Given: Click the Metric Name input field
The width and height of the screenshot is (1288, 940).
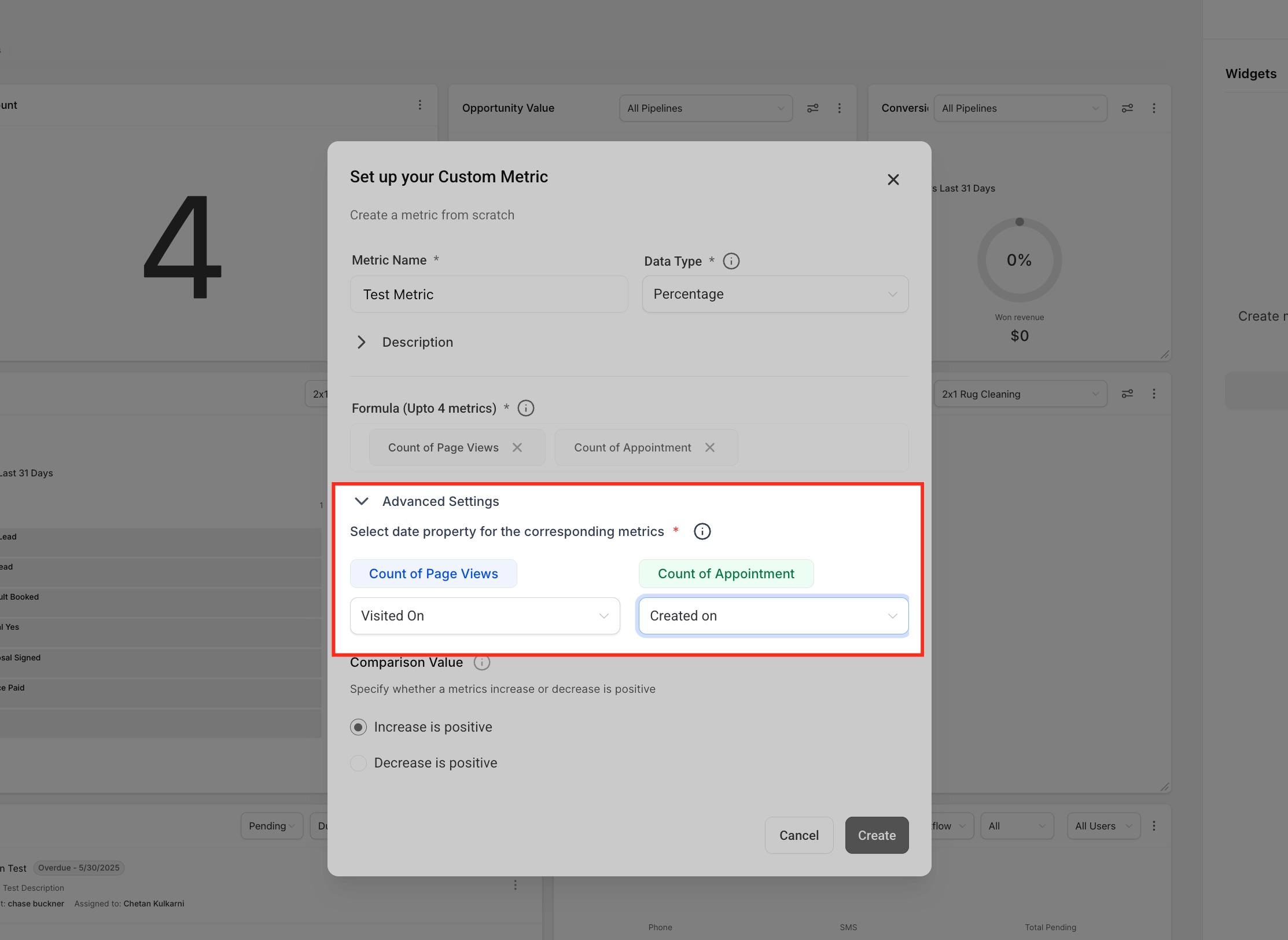Looking at the screenshot, I should tap(488, 294).
